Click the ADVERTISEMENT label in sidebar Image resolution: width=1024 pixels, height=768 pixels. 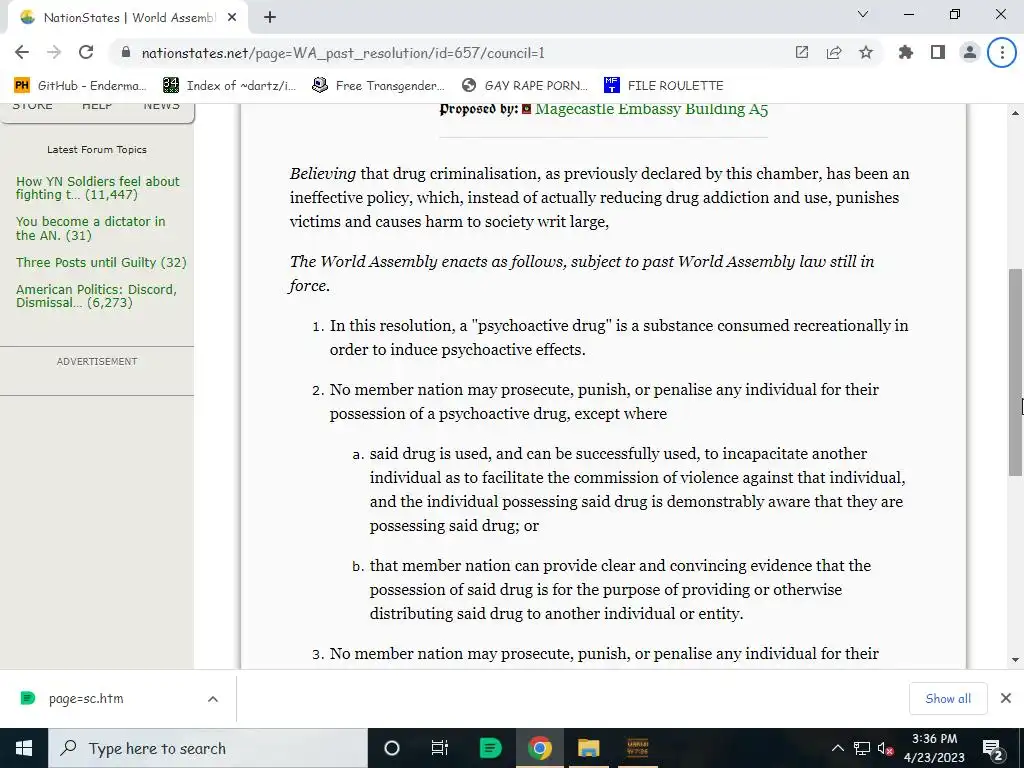[97, 362]
